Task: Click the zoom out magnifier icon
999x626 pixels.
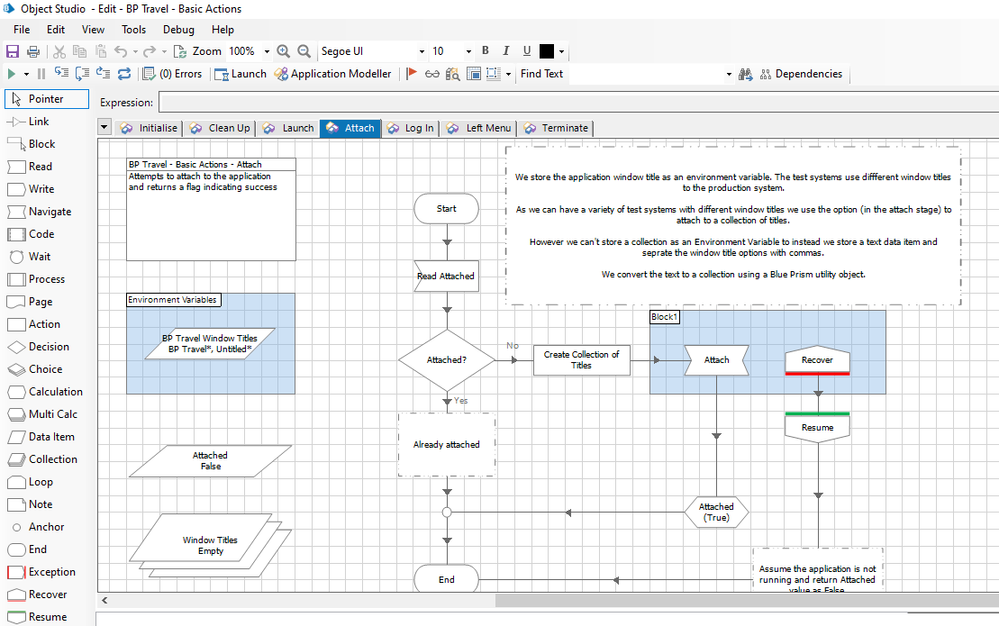Action: [x=304, y=51]
